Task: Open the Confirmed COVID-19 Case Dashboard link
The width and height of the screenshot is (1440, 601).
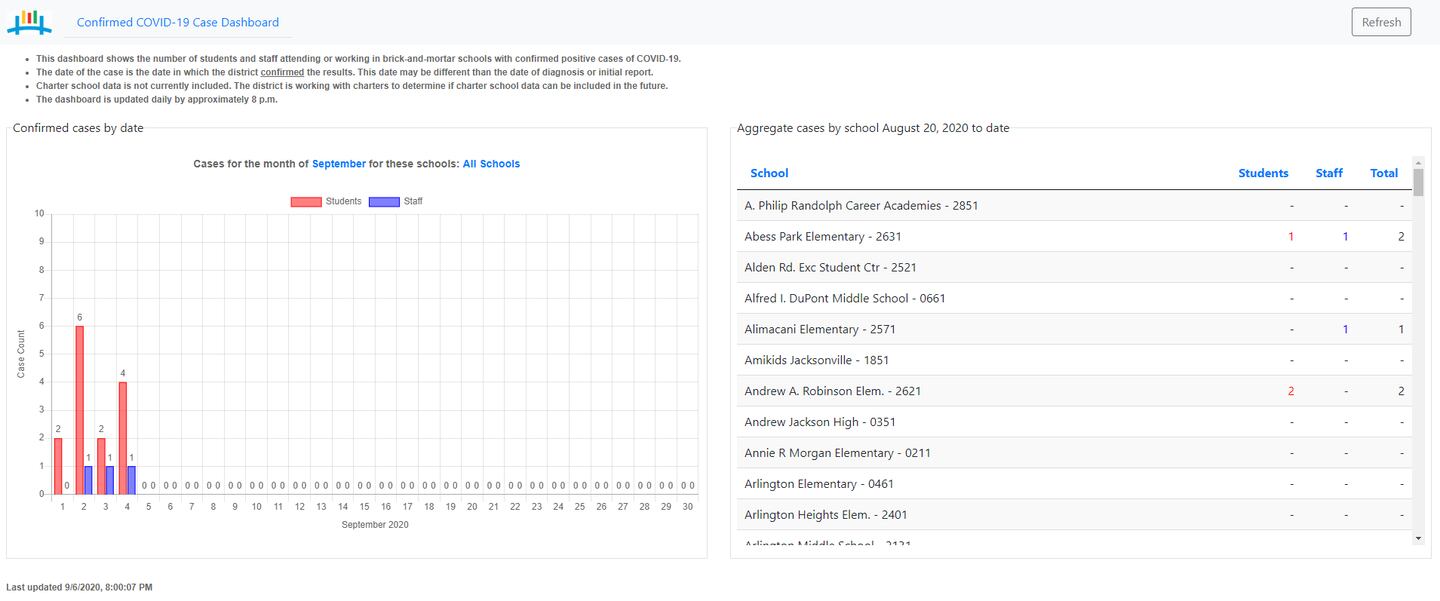Action: coord(178,22)
